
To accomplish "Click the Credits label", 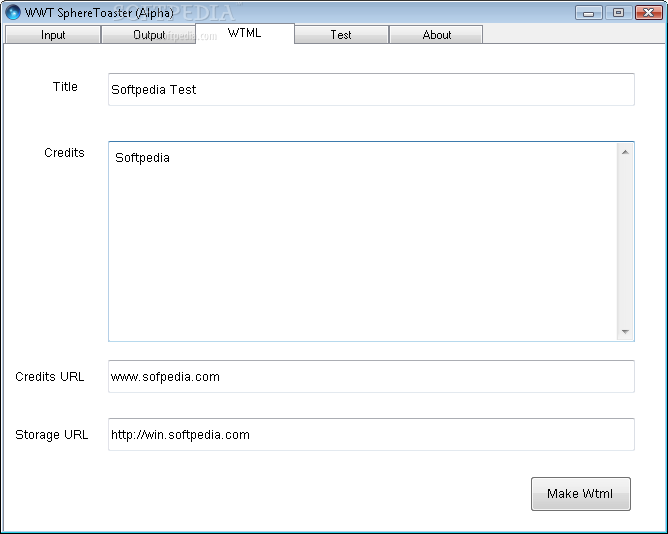I will tap(64, 153).
